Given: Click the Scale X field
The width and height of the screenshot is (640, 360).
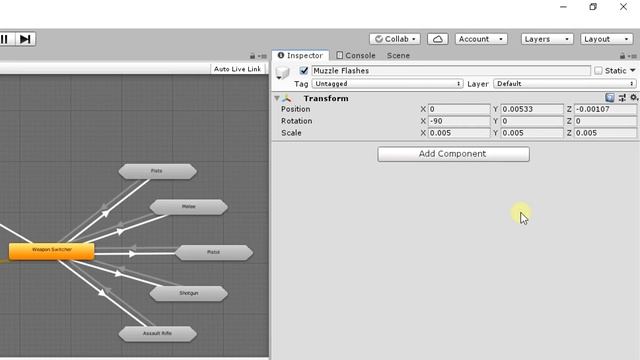Looking at the screenshot, I should [459, 133].
